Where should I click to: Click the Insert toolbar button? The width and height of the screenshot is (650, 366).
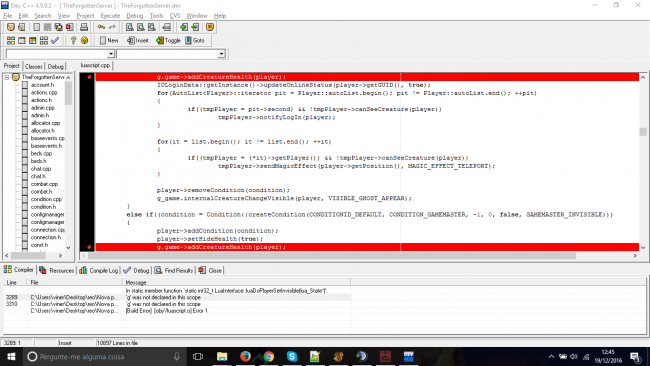pyautogui.click(x=138, y=40)
